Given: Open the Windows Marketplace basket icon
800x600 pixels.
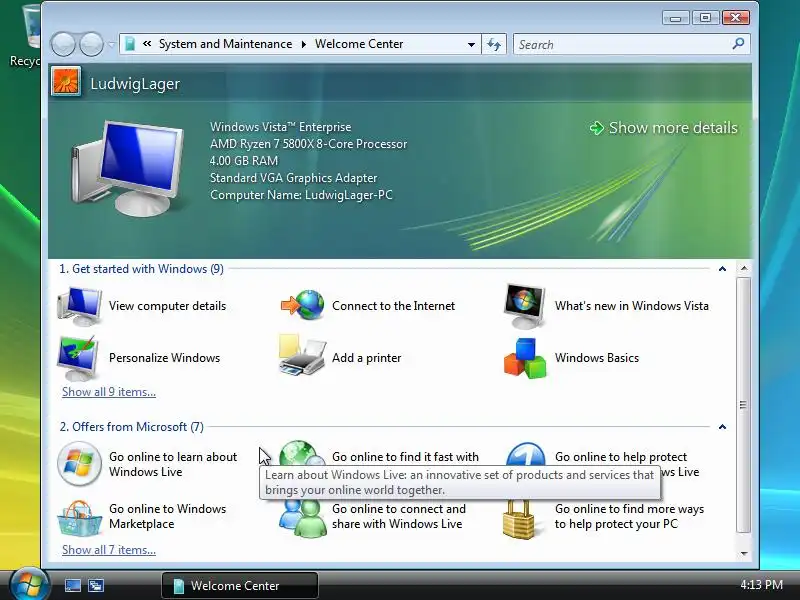Looking at the screenshot, I should (x=79, y=518).
